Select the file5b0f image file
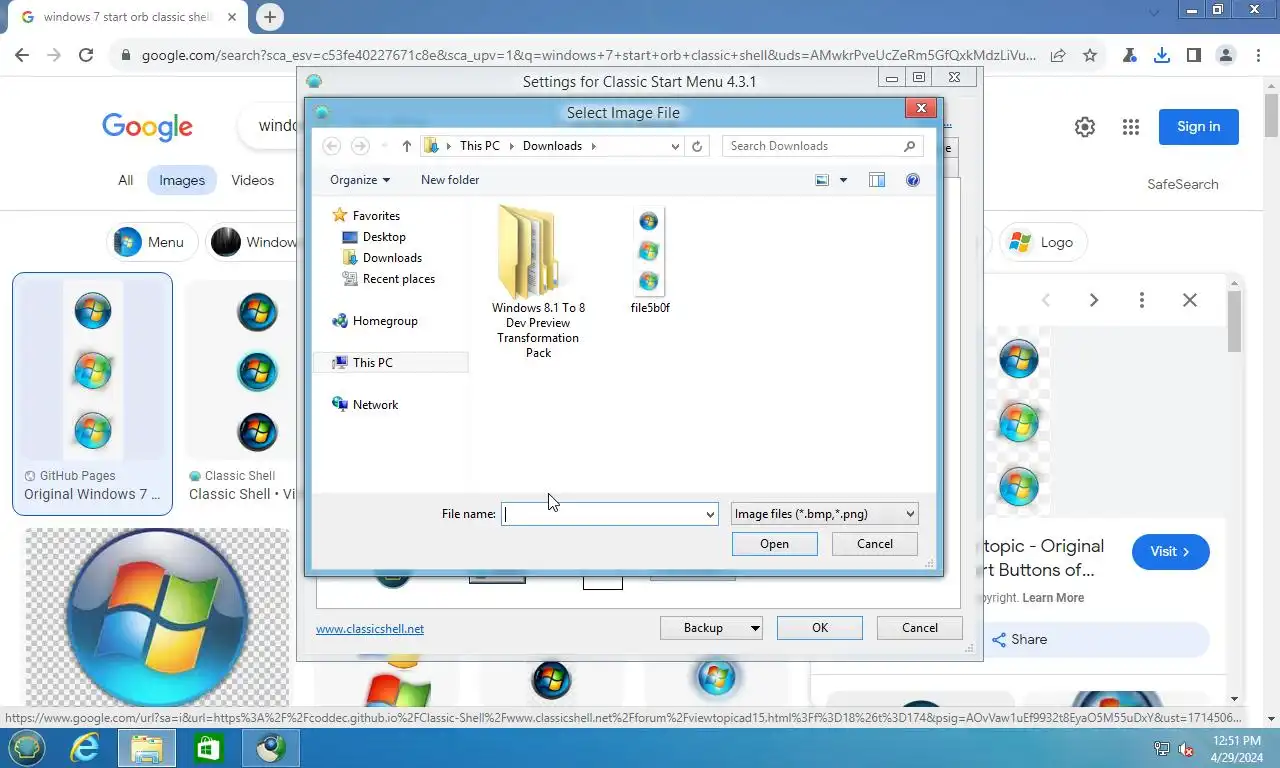Viewport: 1280px width, 768px height. pos(650,261)
